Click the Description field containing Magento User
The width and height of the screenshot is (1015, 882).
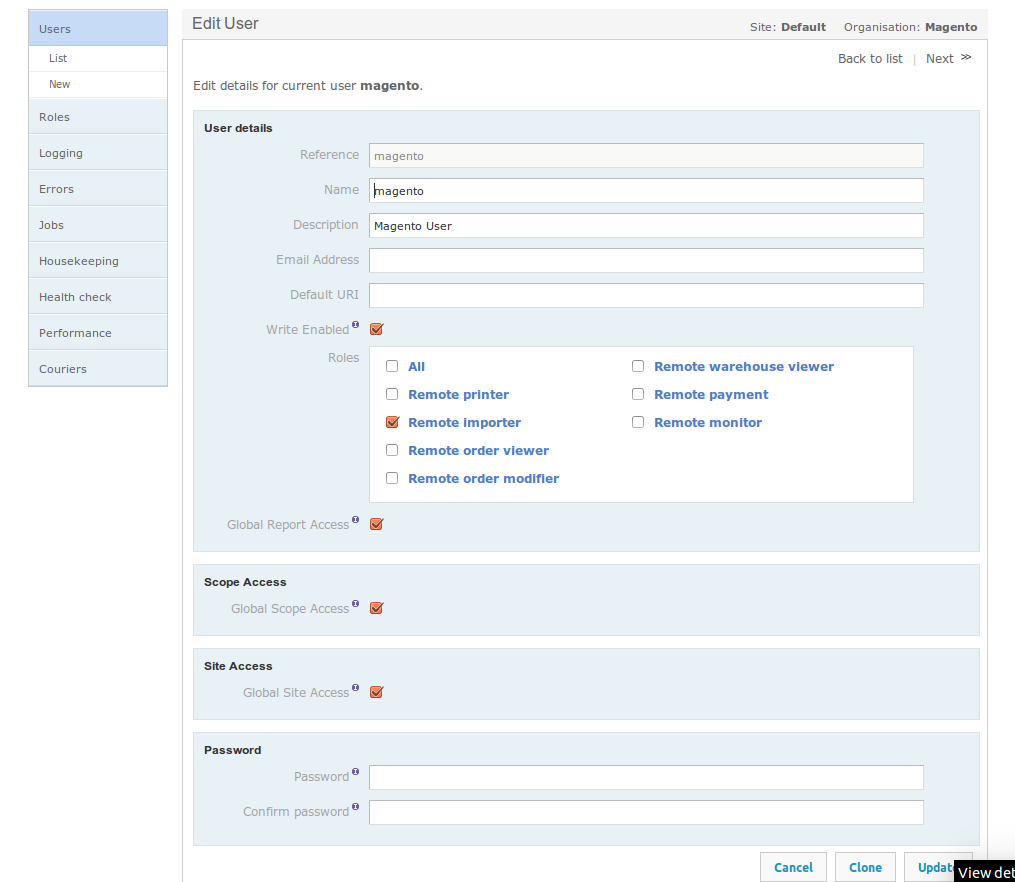click(646, 225)
